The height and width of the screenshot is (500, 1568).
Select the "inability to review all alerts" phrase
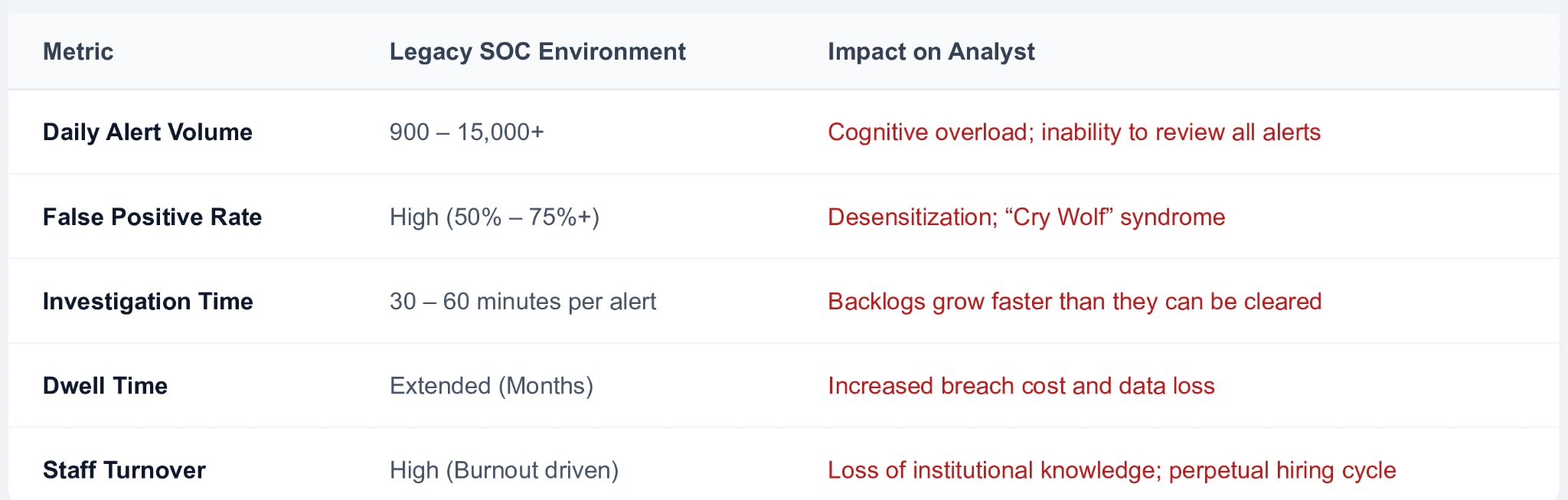click(1181, 132)
